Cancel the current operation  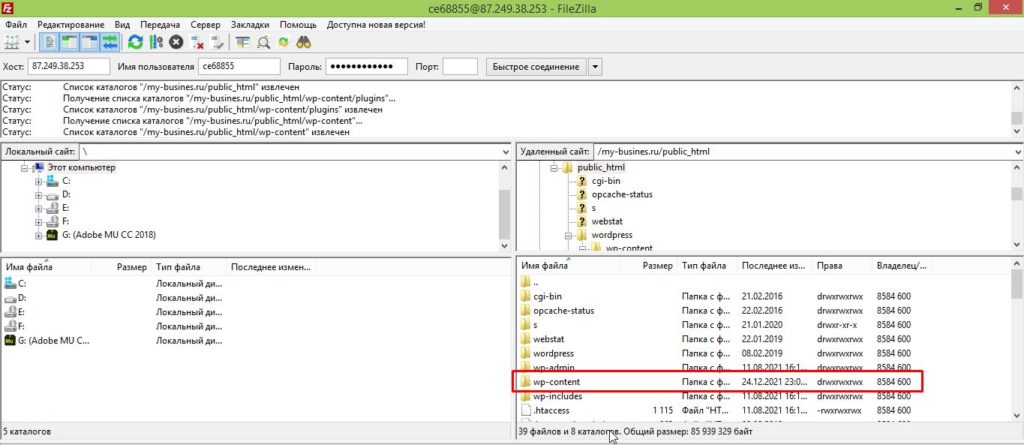pyautogui.click(x=176, y=42)
